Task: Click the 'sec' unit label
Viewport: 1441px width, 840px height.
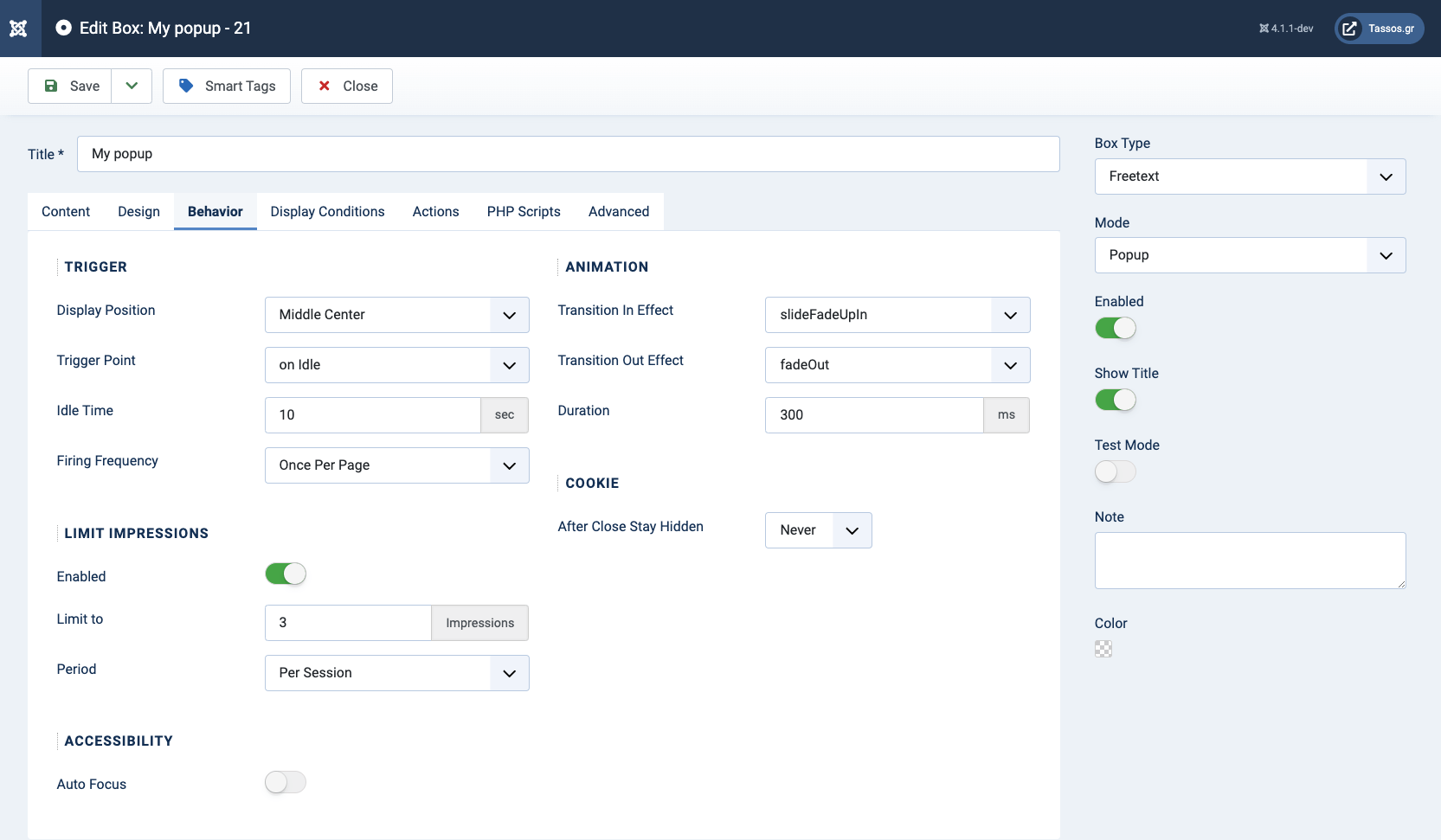Action: (x=505, y=415)
